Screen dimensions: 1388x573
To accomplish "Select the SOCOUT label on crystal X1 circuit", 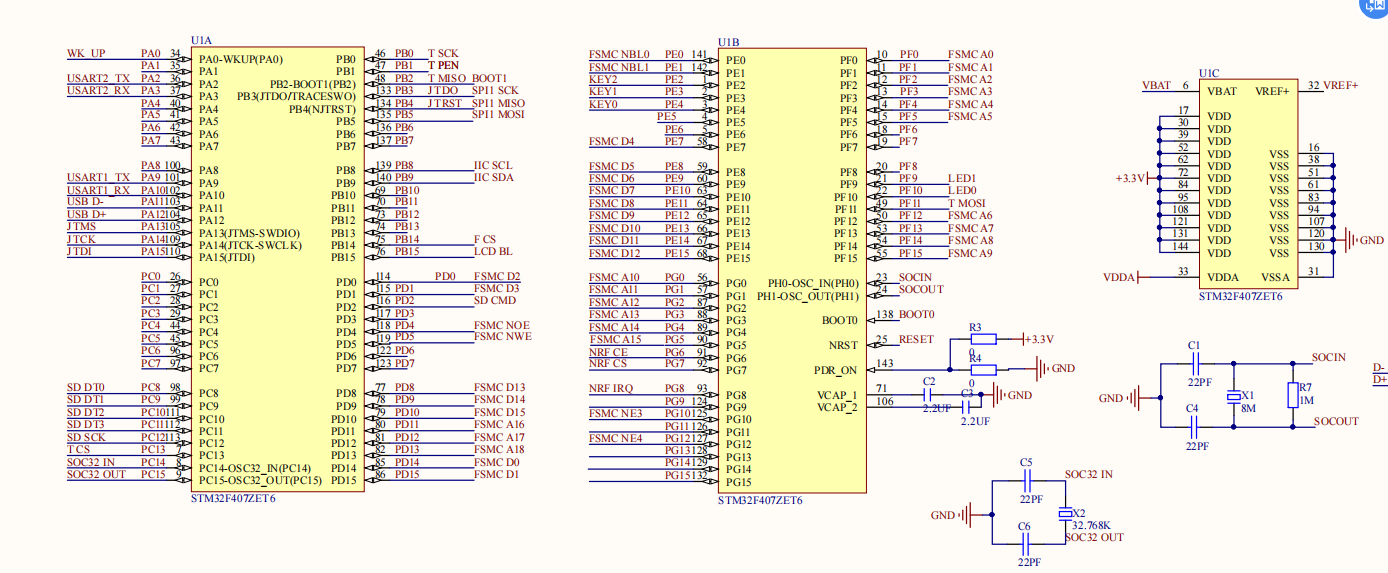I will click(1336, 421).
